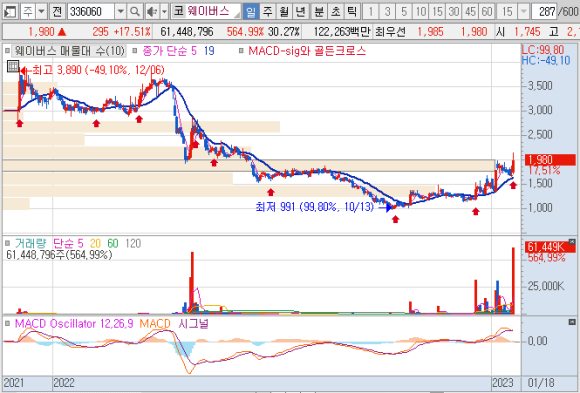This screenshot has height=393, width=580.
Task: Expand dropdown next to speaker icon
Action: tap(165, 11)
